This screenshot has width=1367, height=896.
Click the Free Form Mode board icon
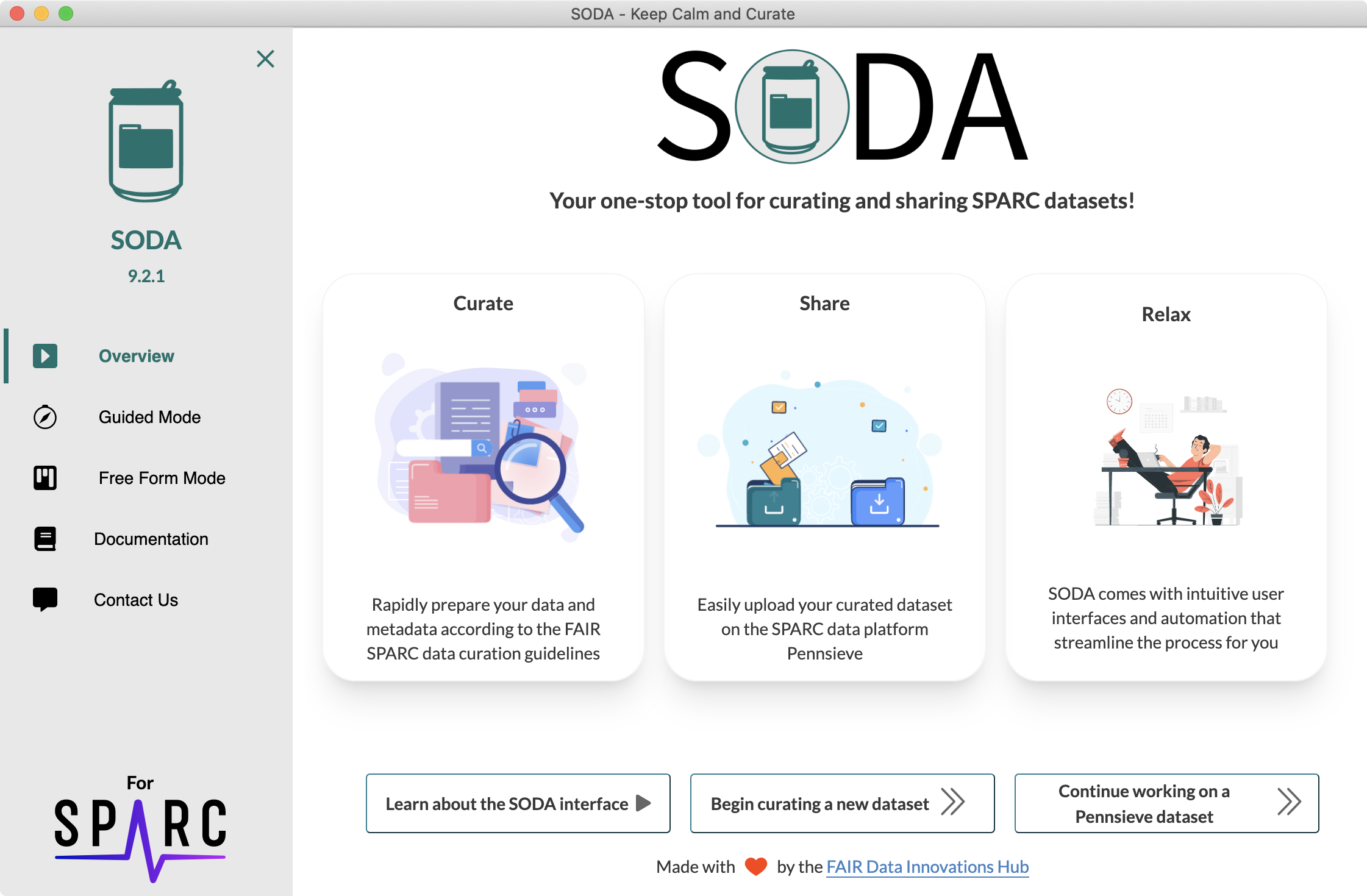coord(45,478)
